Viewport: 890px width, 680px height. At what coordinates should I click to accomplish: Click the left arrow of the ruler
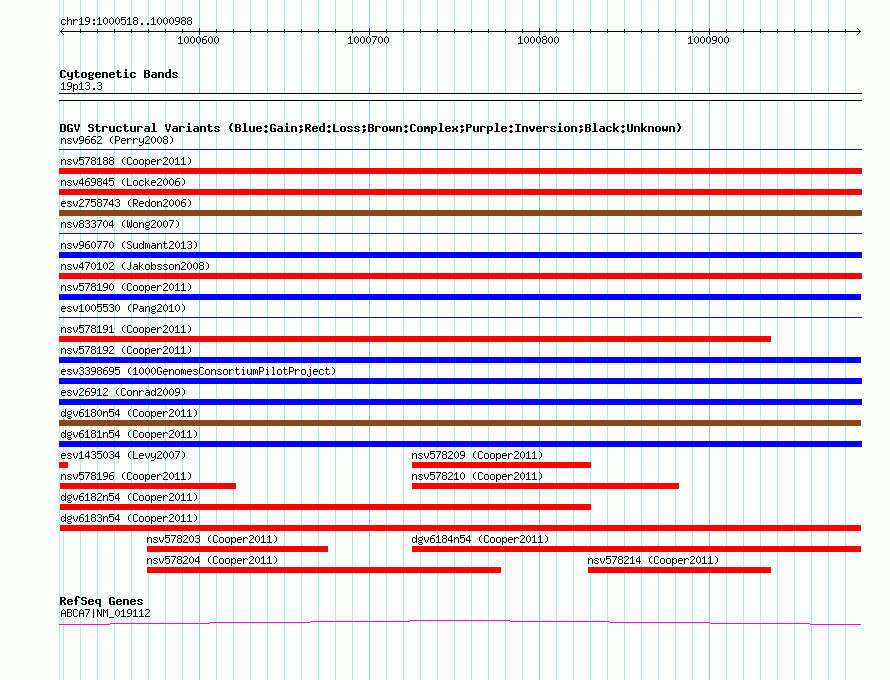(62, 31)
